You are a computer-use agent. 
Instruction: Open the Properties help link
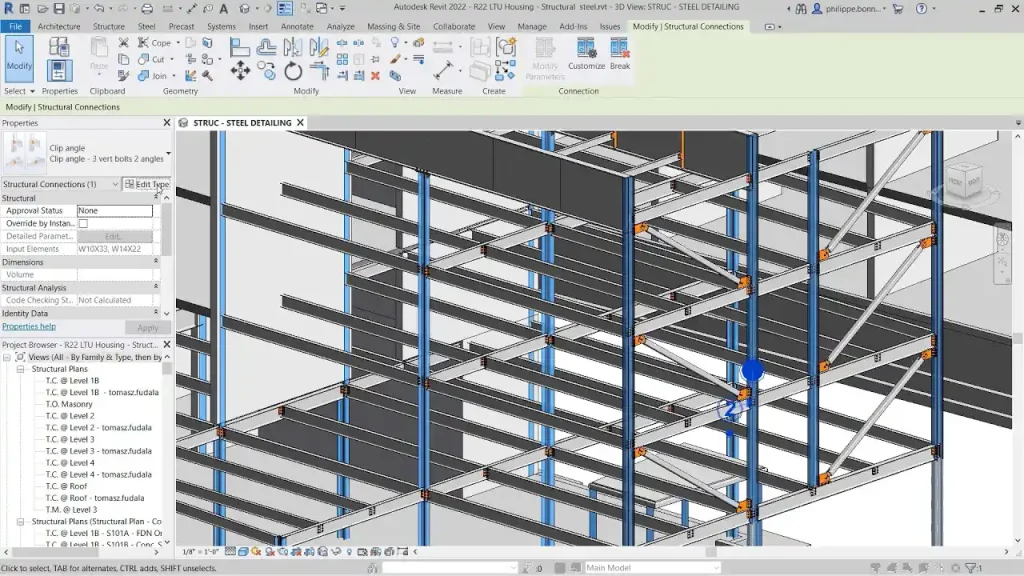tap(28, 324)
